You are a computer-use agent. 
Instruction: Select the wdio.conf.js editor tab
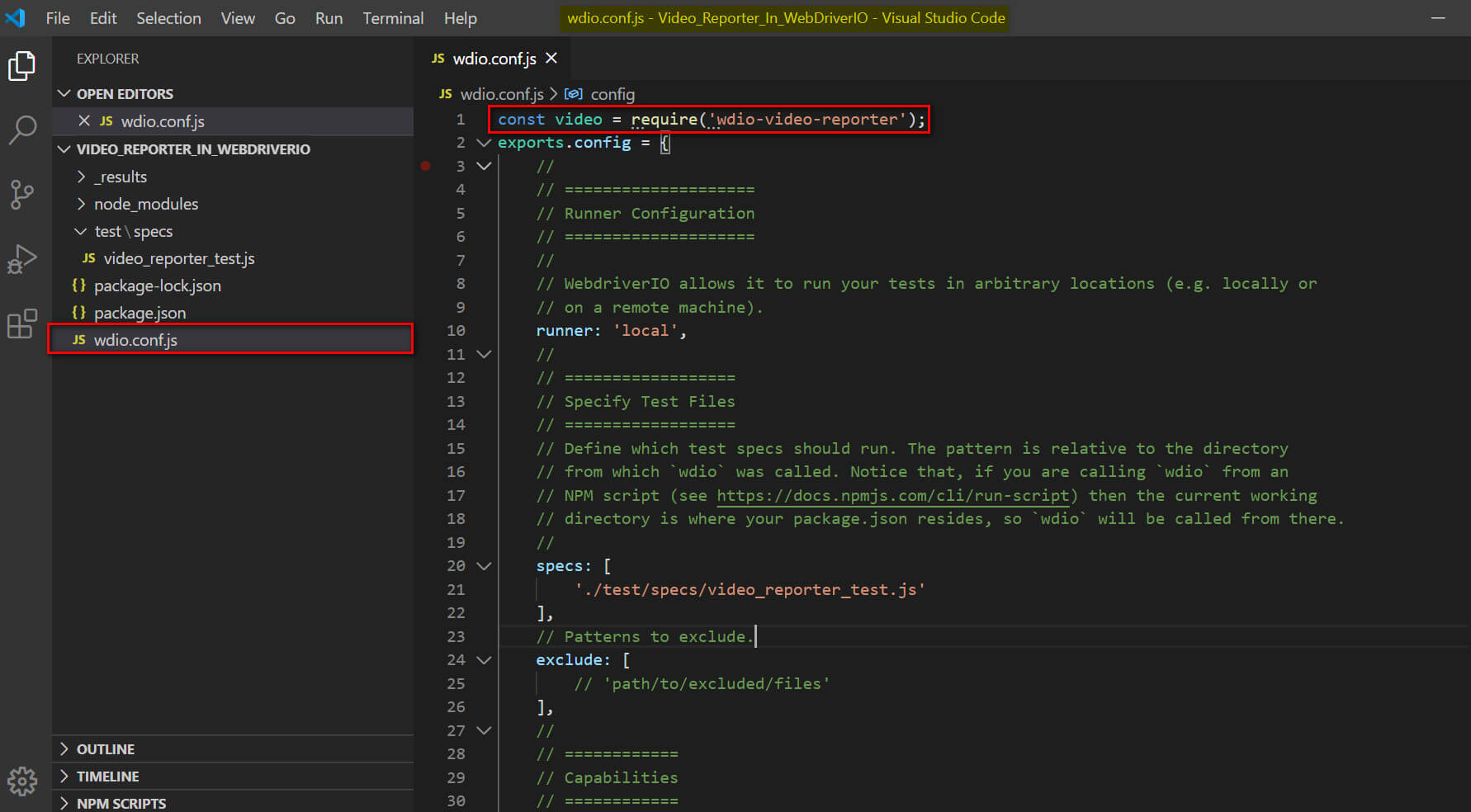pyautogui.click(x=494, y=58)
